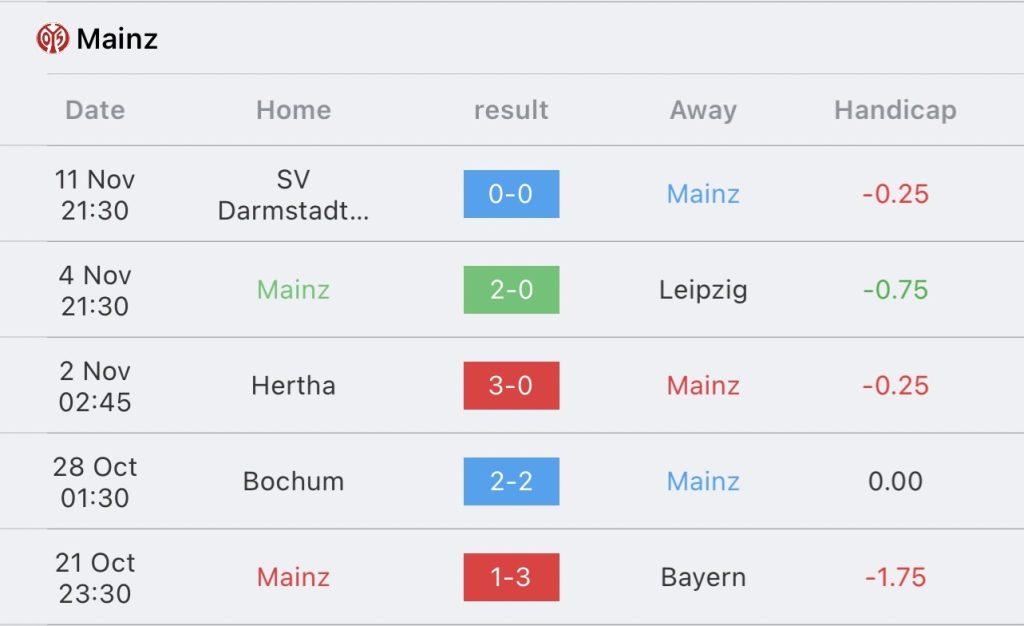Open Bochum team link

point(293,481)
